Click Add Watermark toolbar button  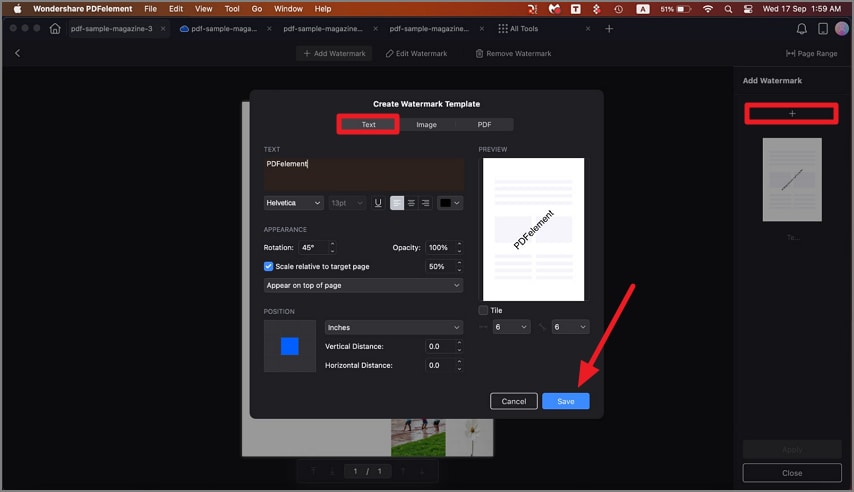[x=334, y=53]
